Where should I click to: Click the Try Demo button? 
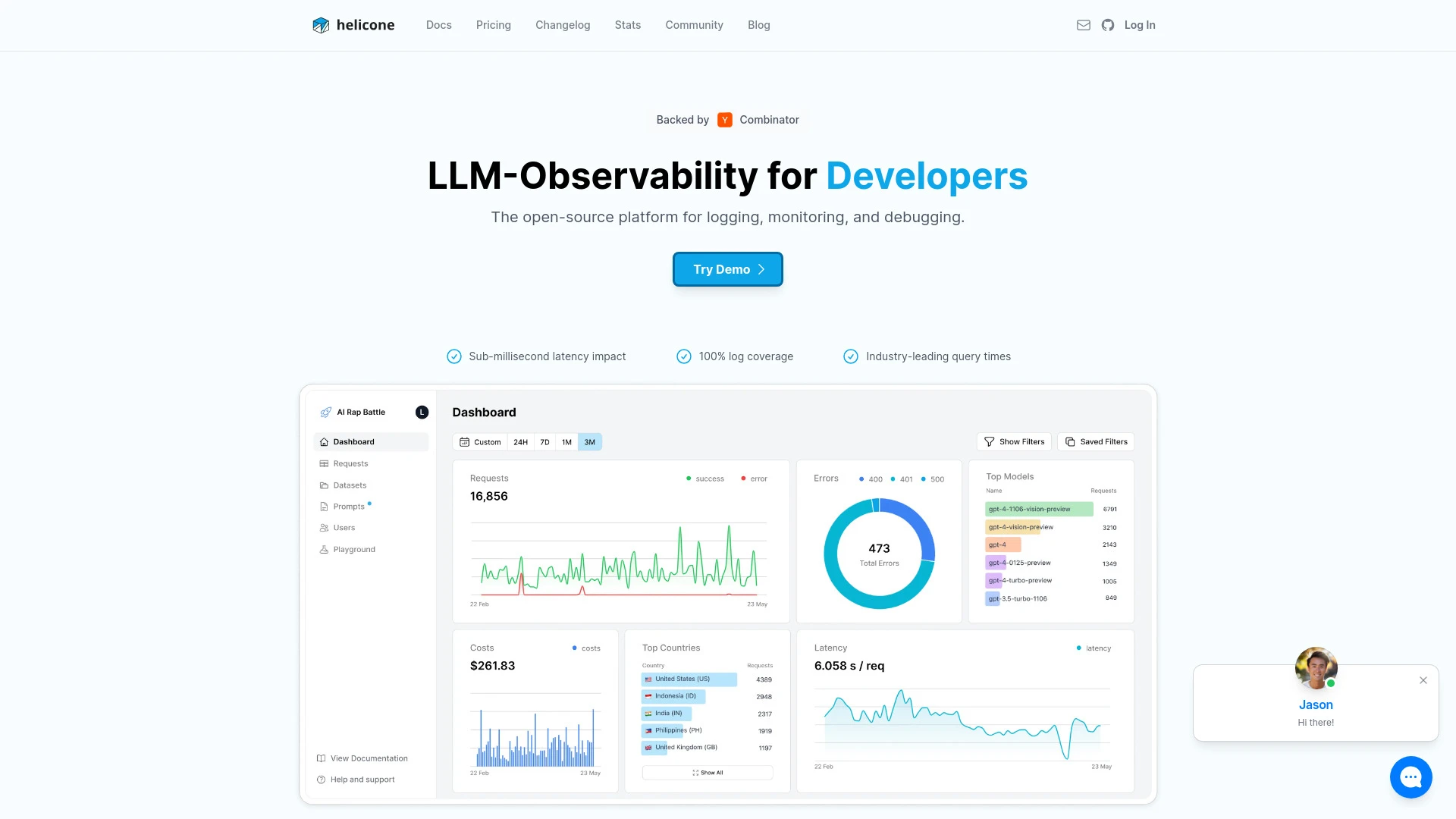coord(728,269)
